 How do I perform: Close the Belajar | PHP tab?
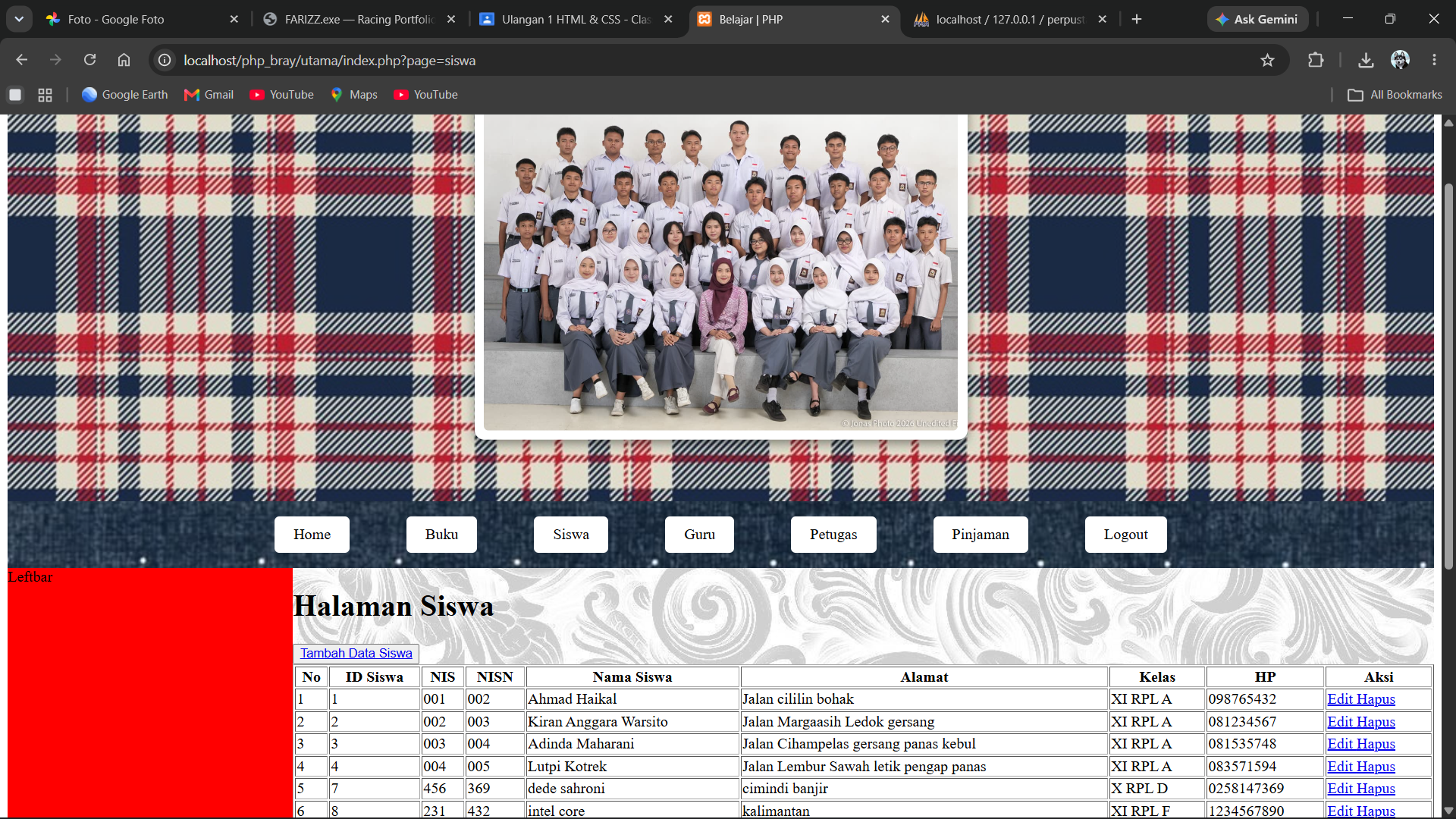click(885, 20)
